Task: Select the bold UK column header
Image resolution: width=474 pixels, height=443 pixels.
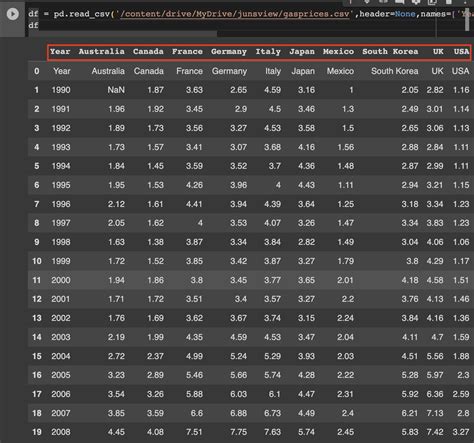Action: tap(438, 52)
